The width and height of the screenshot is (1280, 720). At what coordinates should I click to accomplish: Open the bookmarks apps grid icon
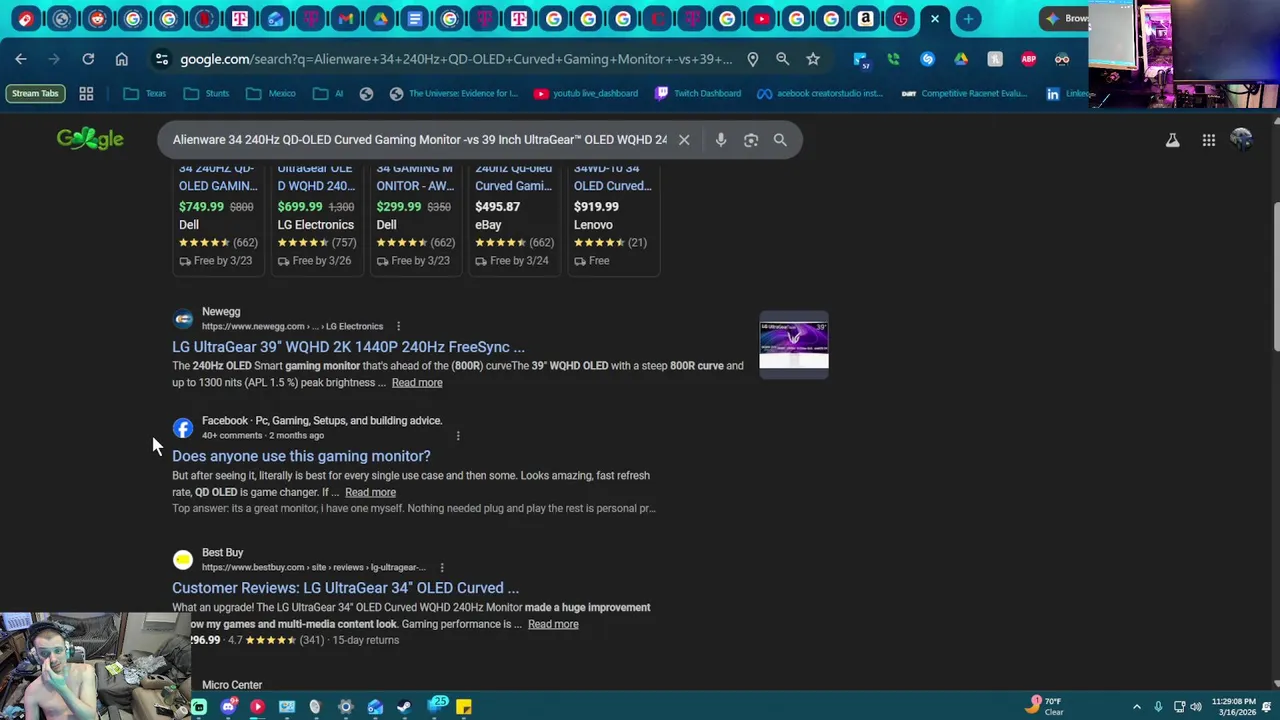coord(86,93)
